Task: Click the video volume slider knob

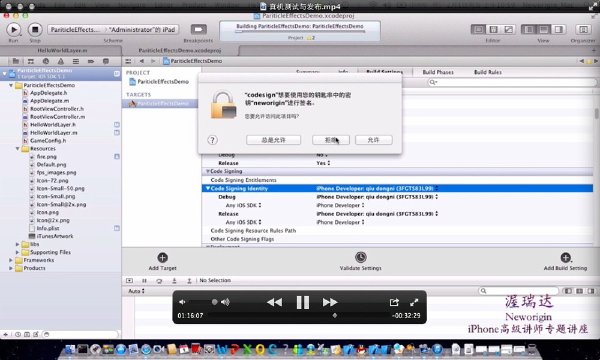Action: click(214, 302)
